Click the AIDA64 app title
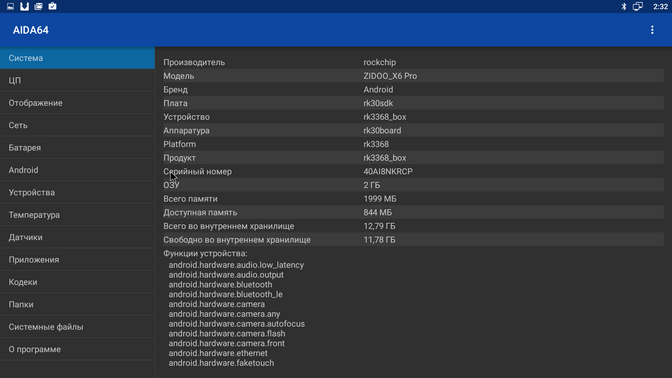The height and width of the screenshot is (378, 672). tap(30, 30)
